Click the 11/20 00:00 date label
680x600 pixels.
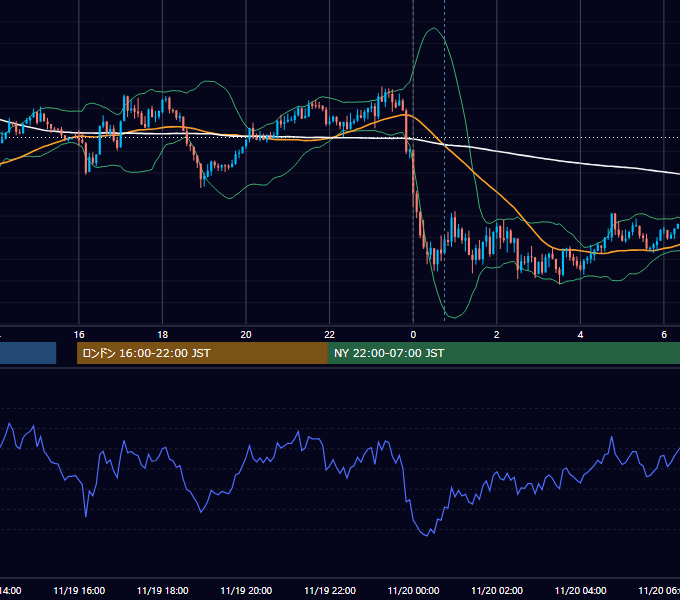point(413,590)
